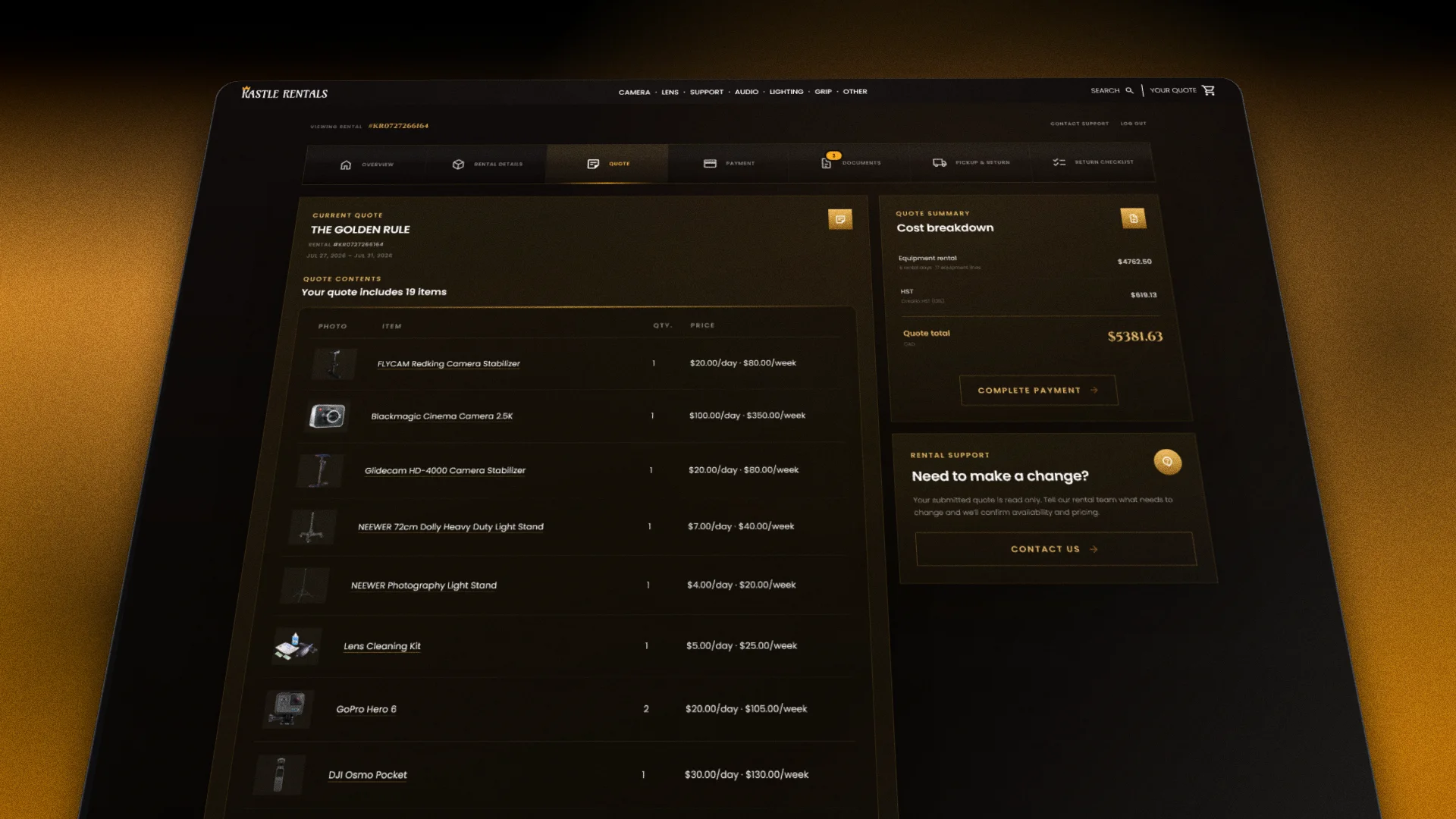Open the Your Quote cart icon
The height and width of the screenshot is (819, 1456).
click(x=1209, y=90)
